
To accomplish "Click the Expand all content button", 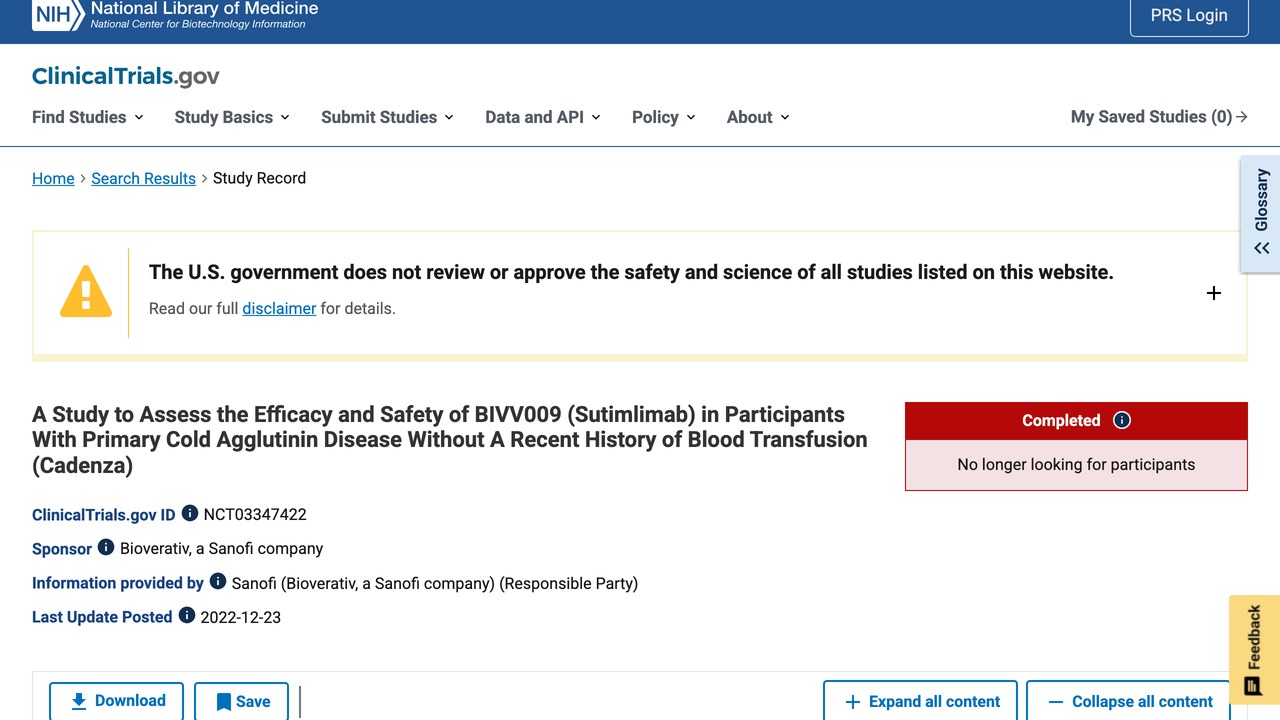I will [x=920, y=701].
